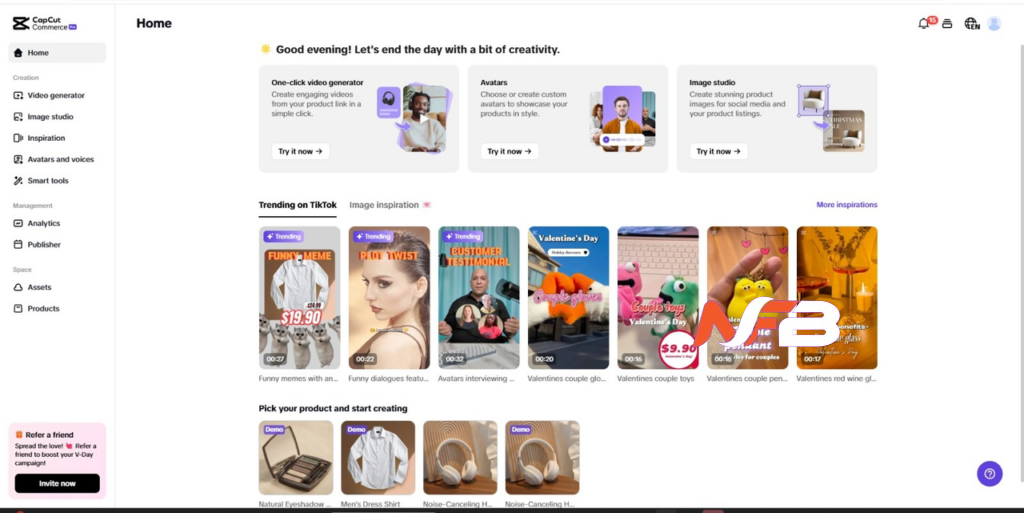The width and height of the screenshot is (1024, 513).
Task: Select the Trending on TikTok tab
Action: point(297,205)
